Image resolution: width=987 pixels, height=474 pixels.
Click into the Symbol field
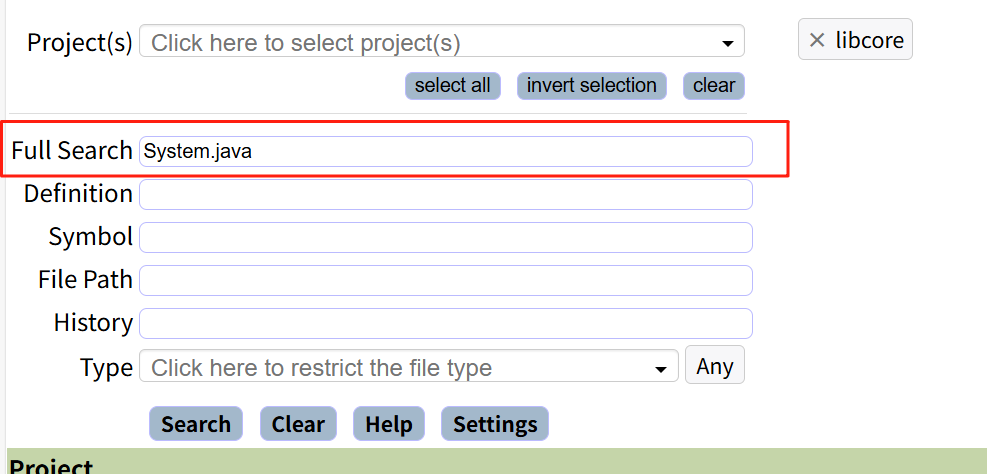445,237
